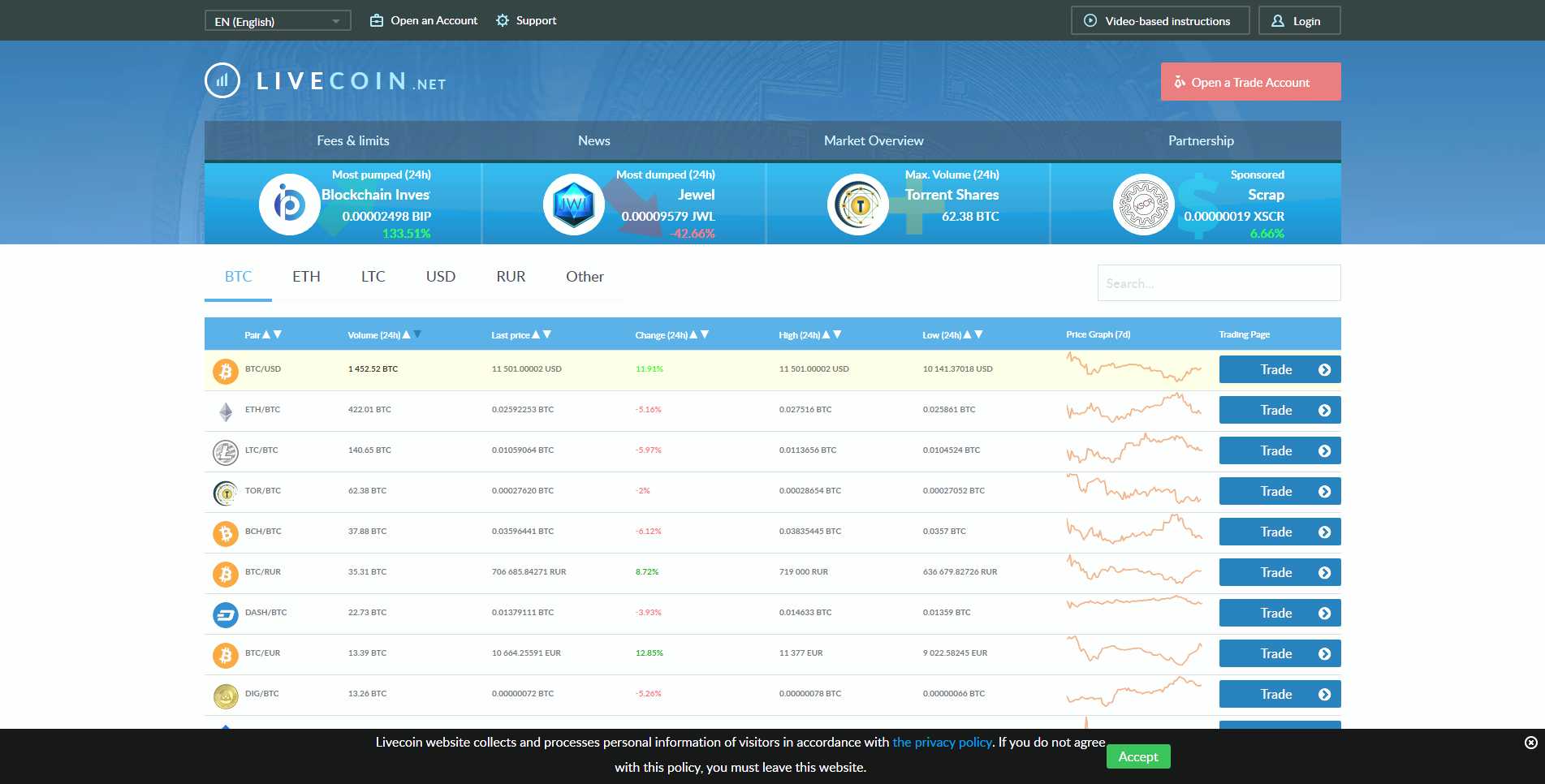Click Open a Trade Account button
This screenshot has width=1545, height=784.
1250,82
